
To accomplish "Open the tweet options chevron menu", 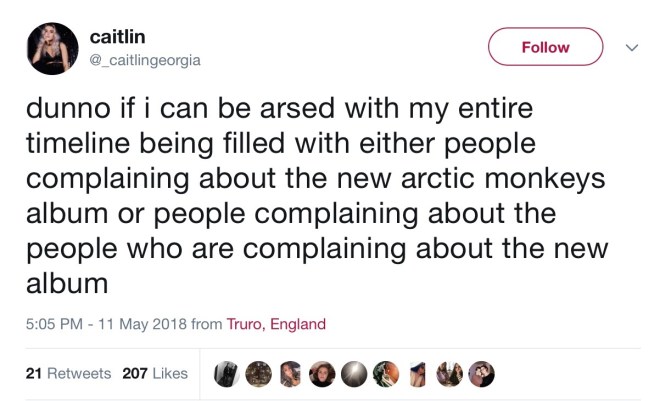I will (631, 46).
